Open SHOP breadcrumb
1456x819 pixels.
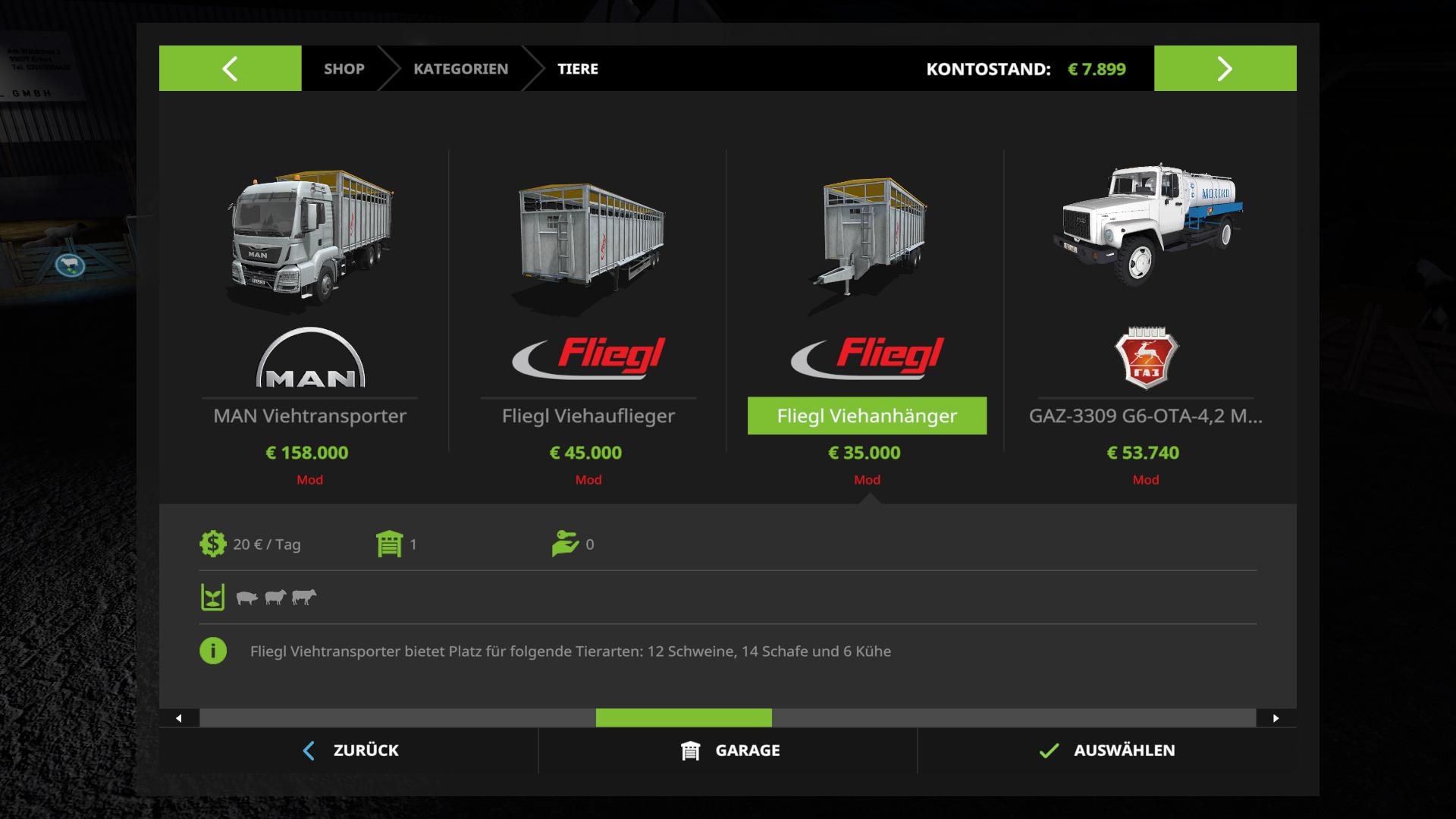[344, 69]
